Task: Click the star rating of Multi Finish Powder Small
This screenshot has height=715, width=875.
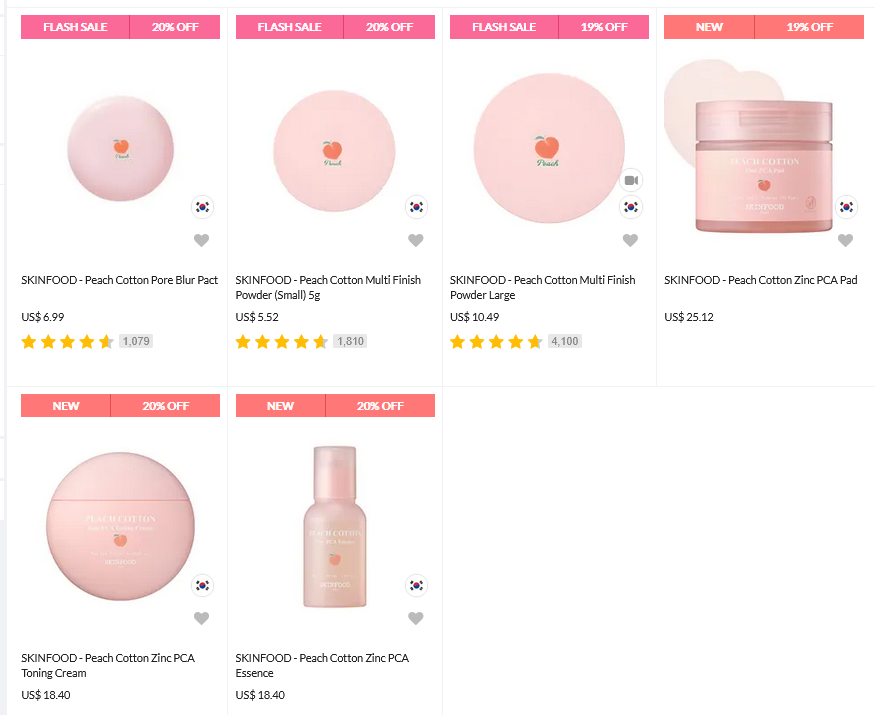Action: (x=282, y=341)
